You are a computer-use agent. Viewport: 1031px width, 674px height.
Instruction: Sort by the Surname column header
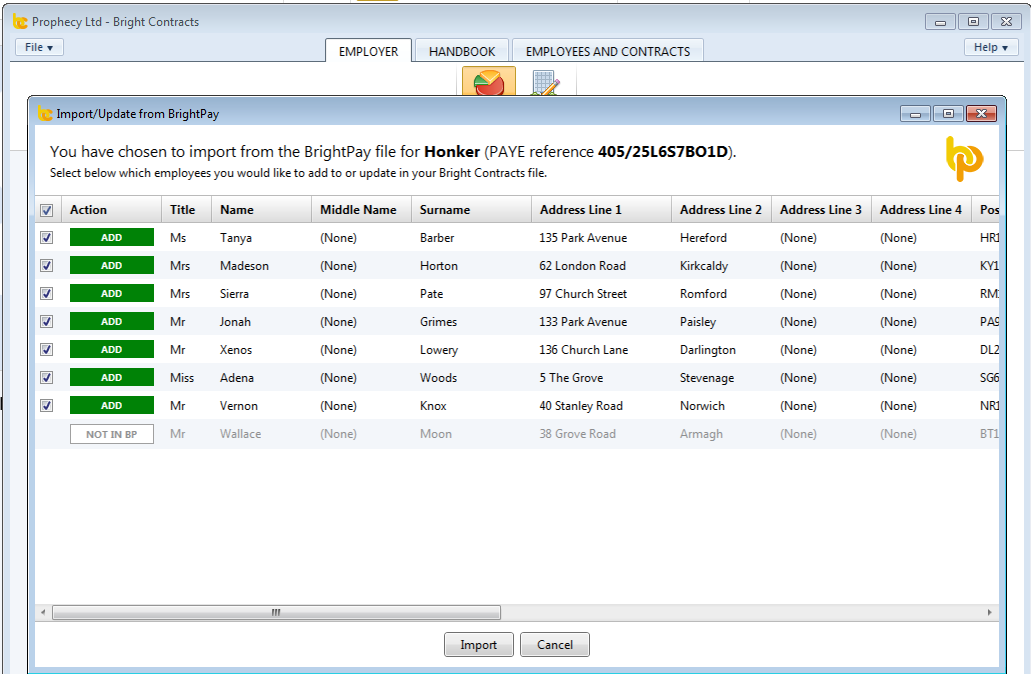471,210
